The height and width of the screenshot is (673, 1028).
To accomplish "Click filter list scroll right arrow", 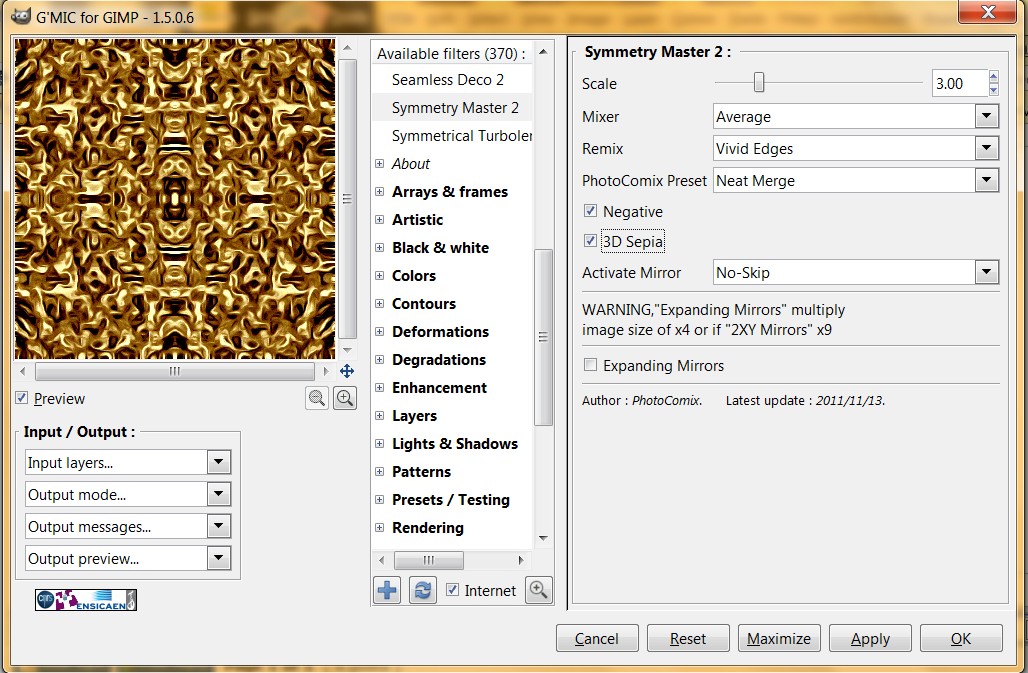I will tap(521, 560).
